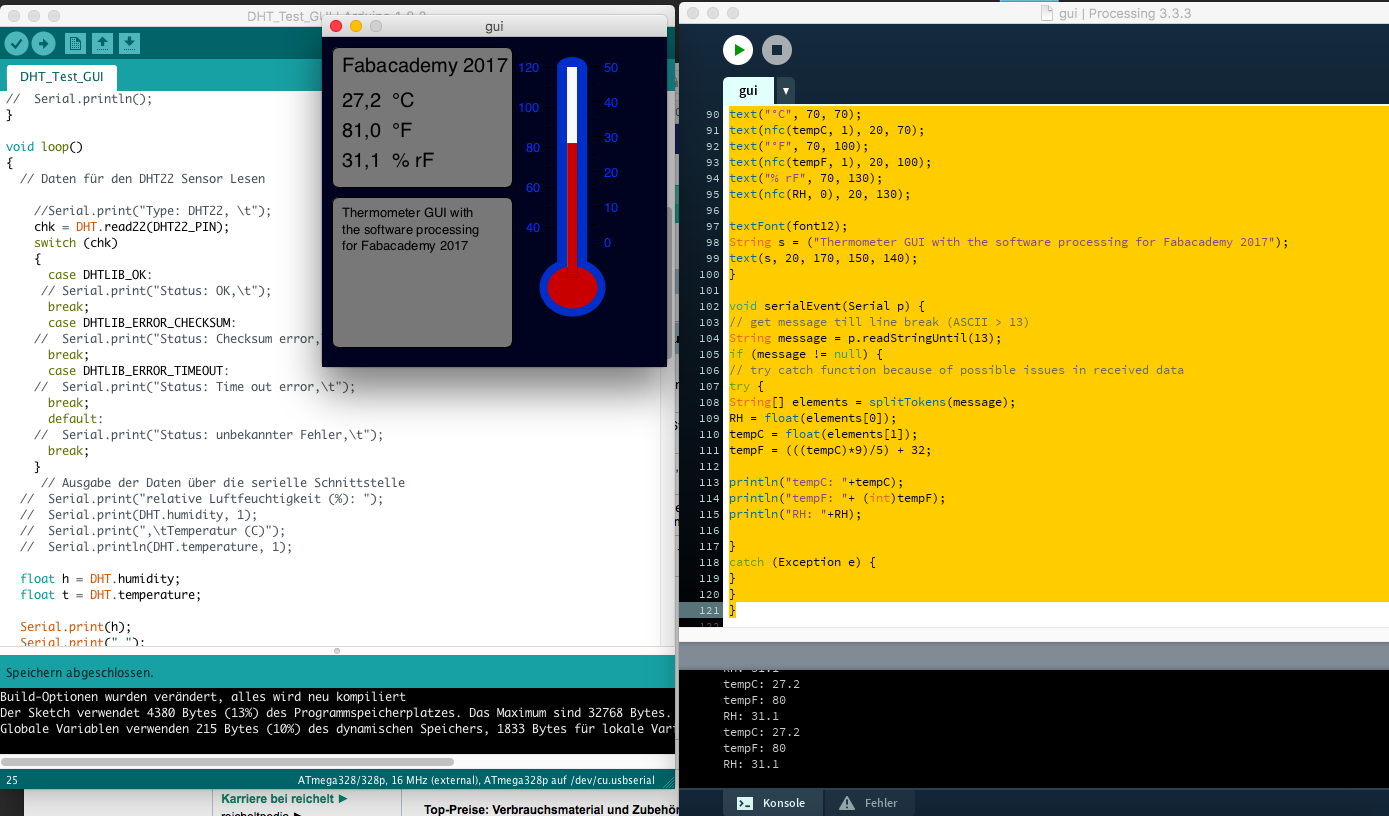The width and height of the screenshot is (1389, 816).
Task: Click the tempF calculation line
Action: 830,450
